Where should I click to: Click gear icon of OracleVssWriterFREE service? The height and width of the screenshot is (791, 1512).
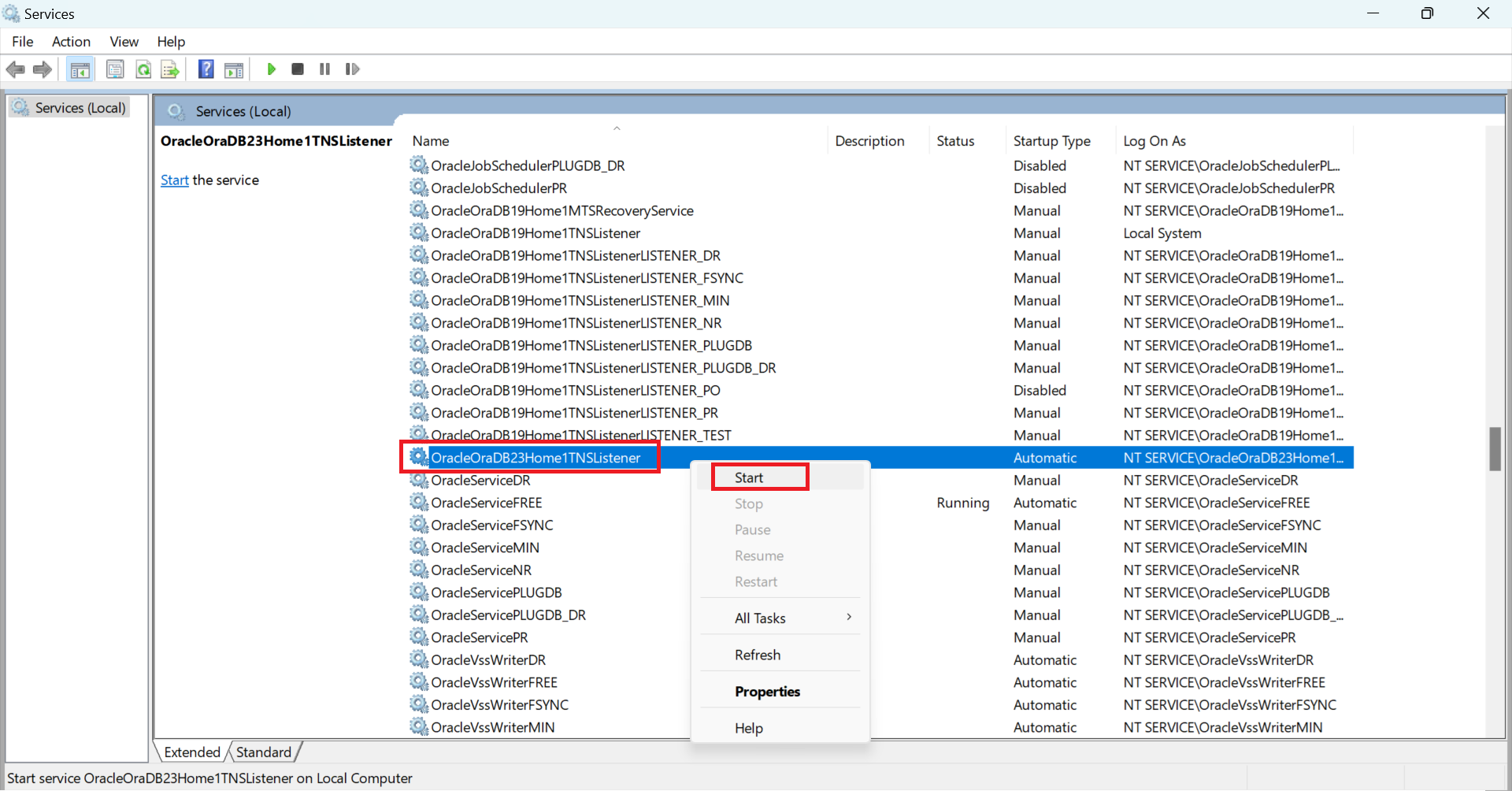pyautogui.click(x=419, y=681)
